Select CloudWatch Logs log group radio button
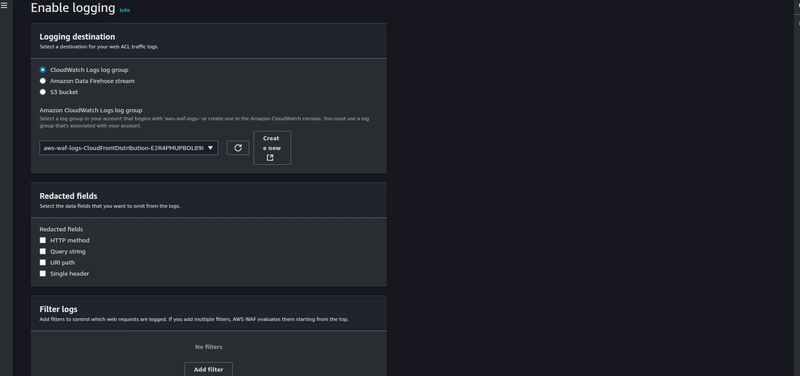The image size is (800, 376). coord(43,70)
